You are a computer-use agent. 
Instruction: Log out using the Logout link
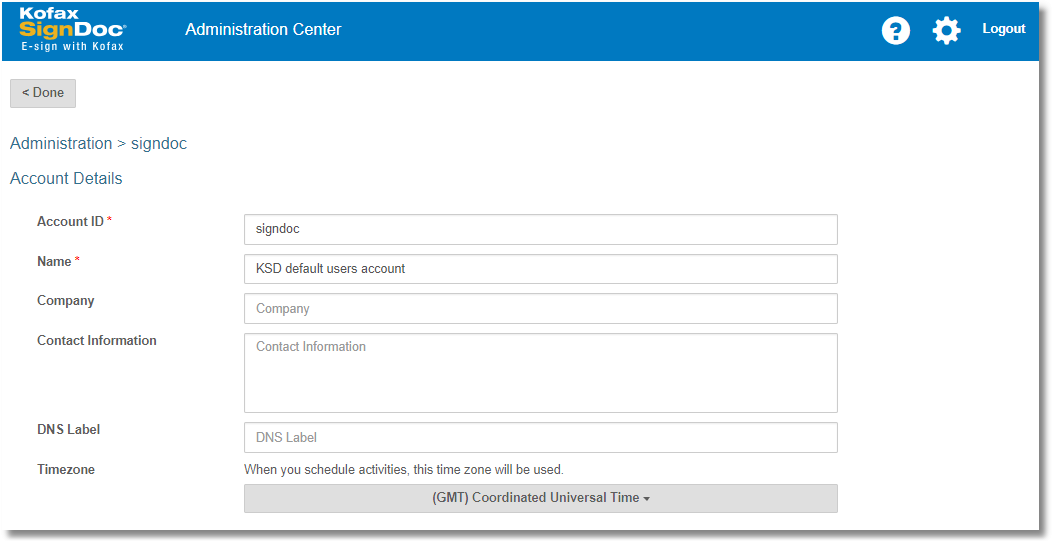pos(1003,29)
